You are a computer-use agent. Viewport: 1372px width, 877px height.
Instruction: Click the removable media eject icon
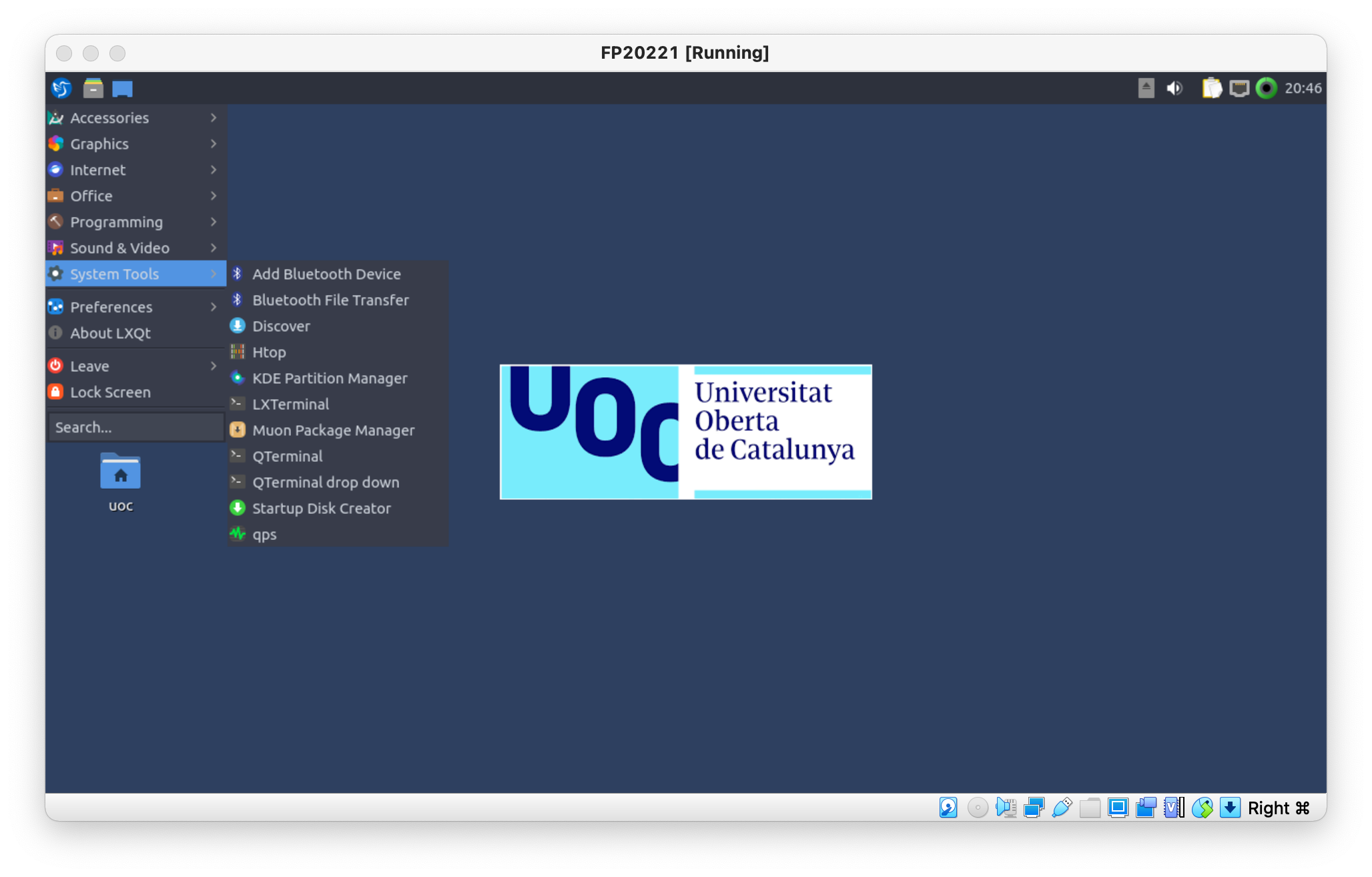(x=1146, y=88)
